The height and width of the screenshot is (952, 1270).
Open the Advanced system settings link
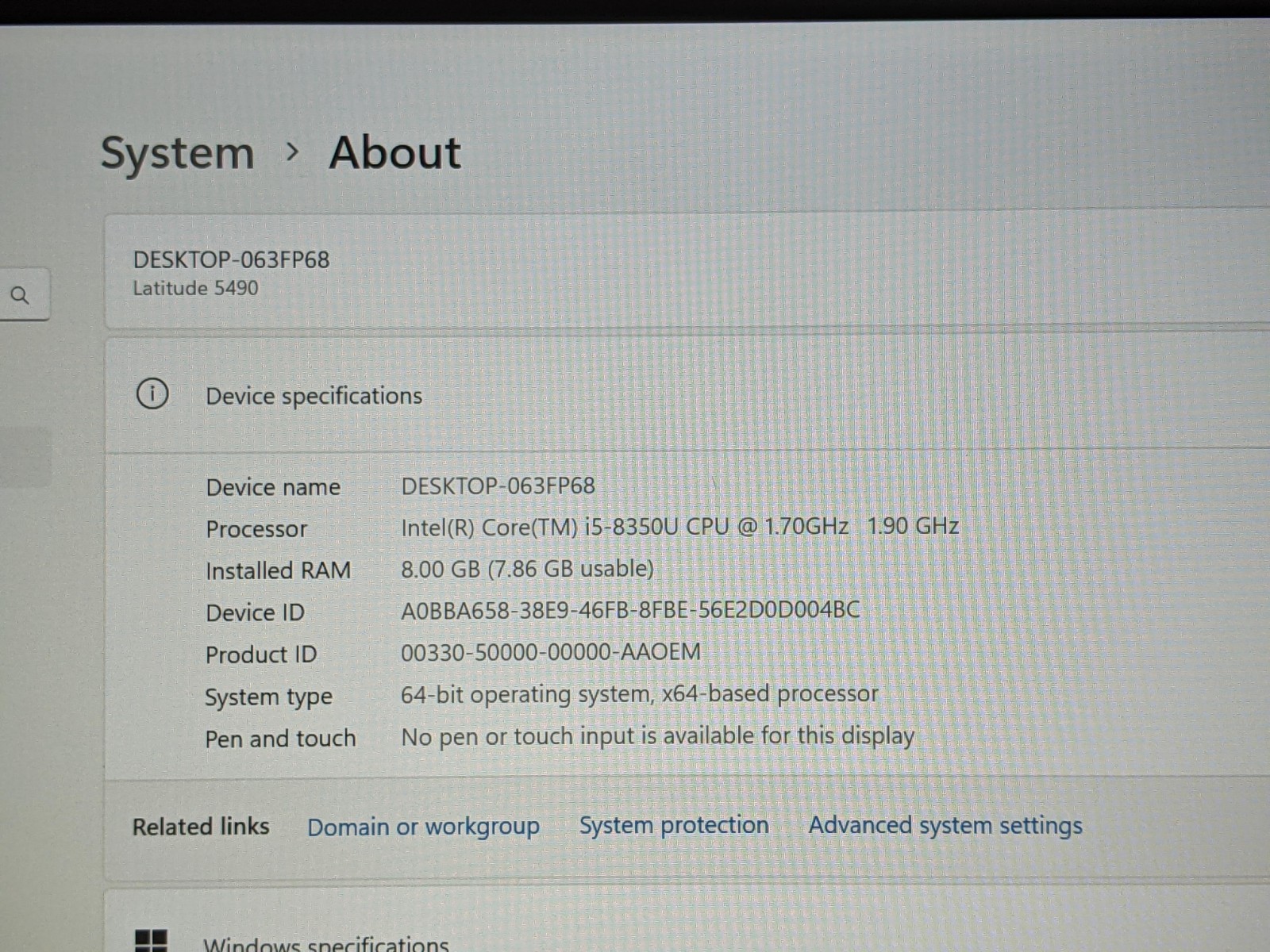point(945,825)
